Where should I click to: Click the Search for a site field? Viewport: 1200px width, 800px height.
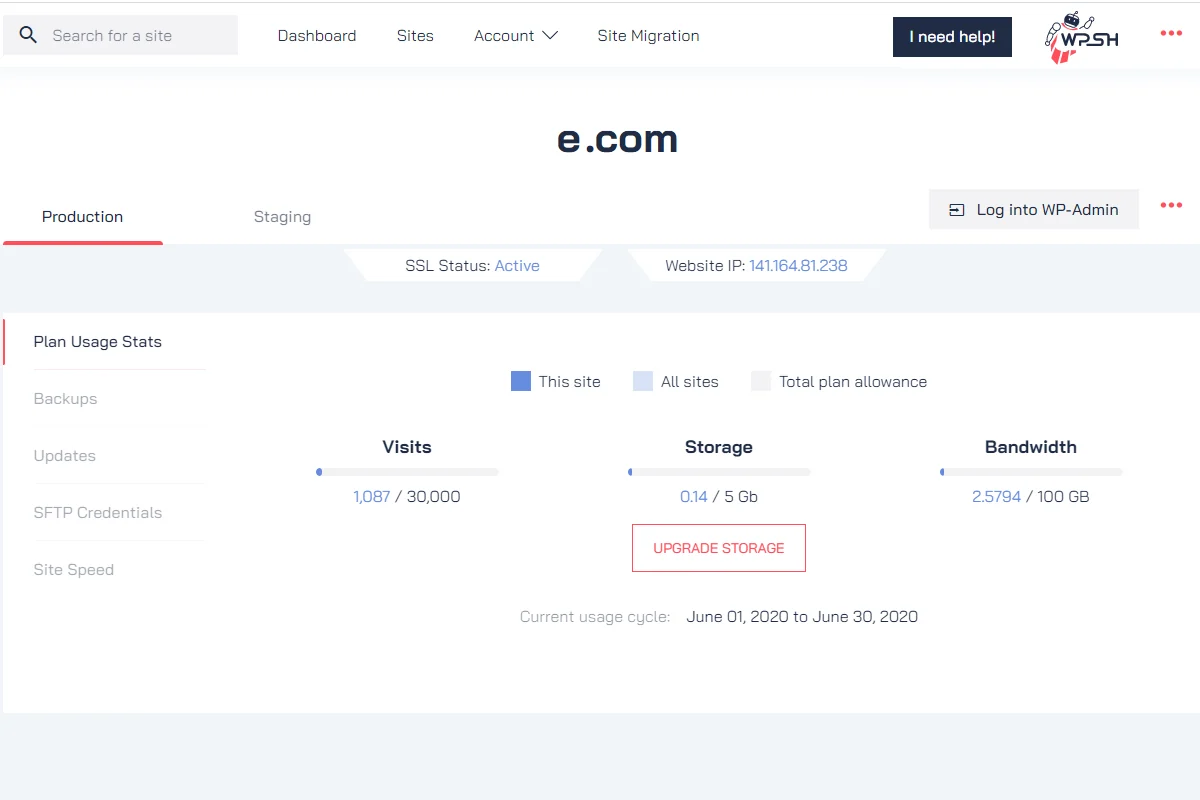click(135, 36)
